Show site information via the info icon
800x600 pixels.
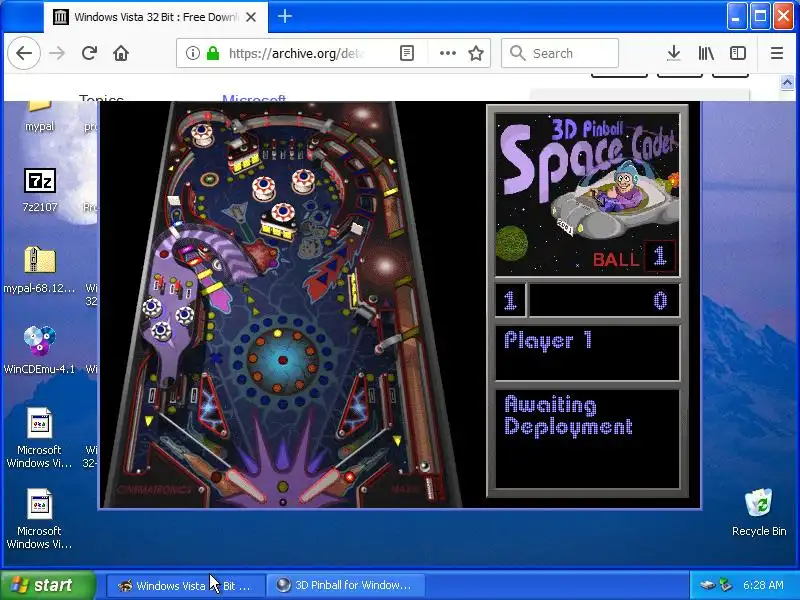coord(192,53)
